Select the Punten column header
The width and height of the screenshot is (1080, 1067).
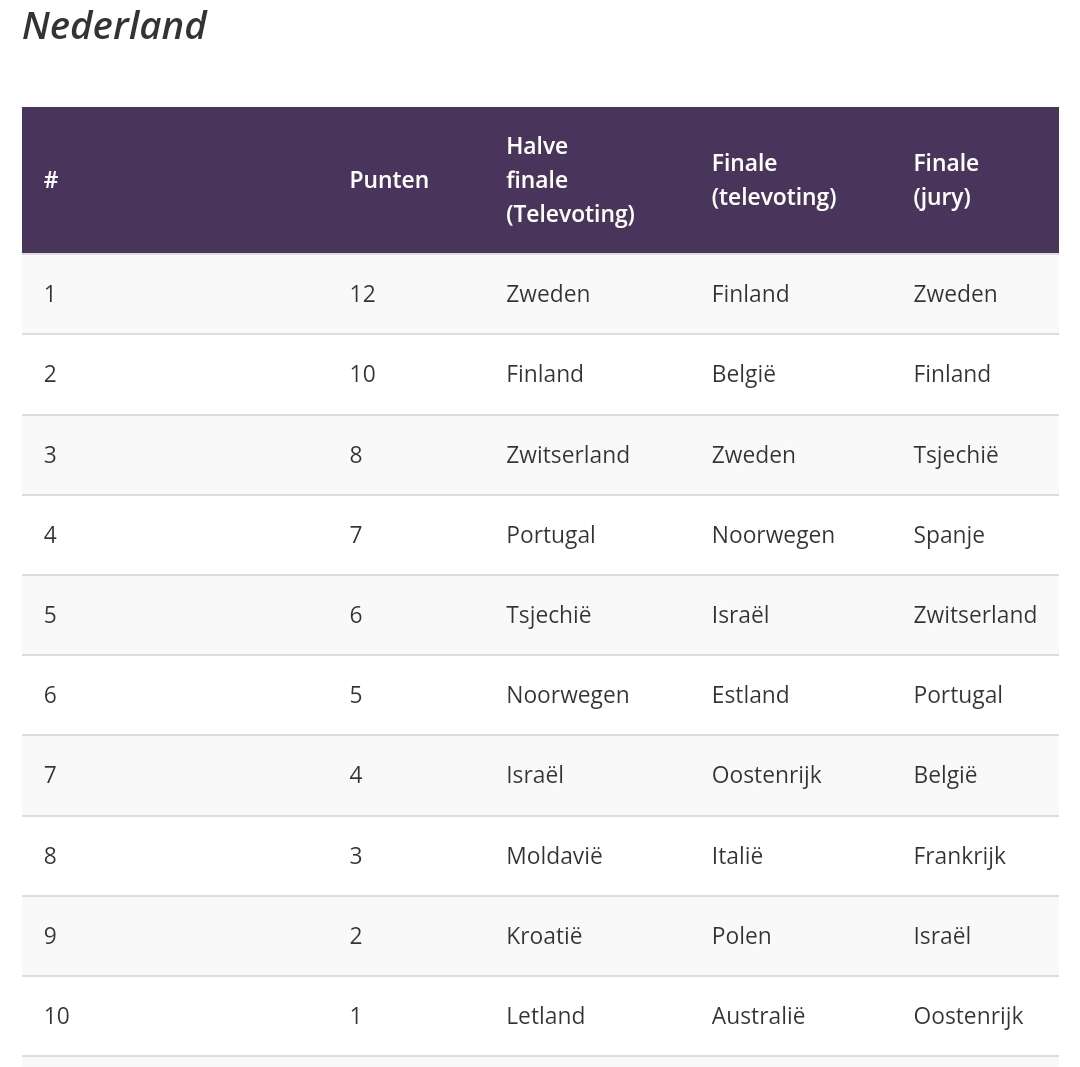(389, 180)
